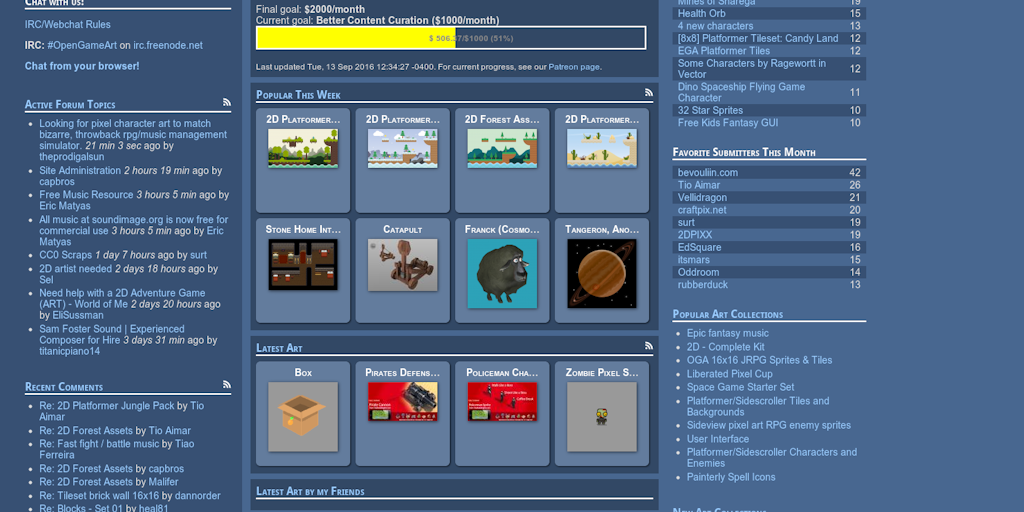The width and height of the screenshot is (1024, 512).
Task: Open Health Orb art entry
Action: (x=701, y=14)
